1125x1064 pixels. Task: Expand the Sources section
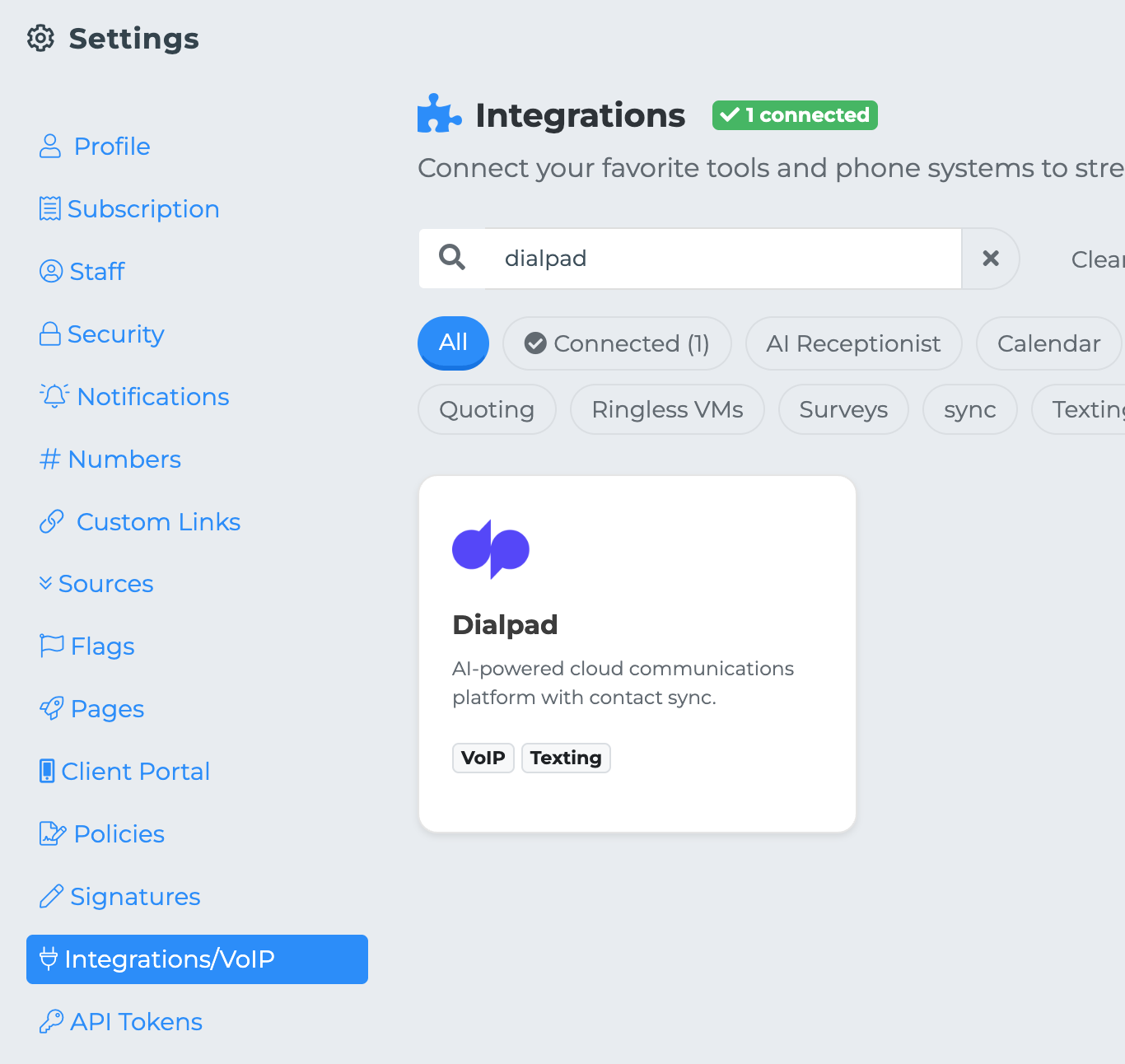coord(96,584)
